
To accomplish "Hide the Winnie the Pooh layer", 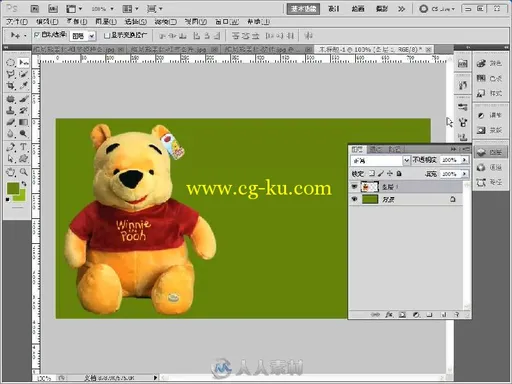I will coord(354,187).
